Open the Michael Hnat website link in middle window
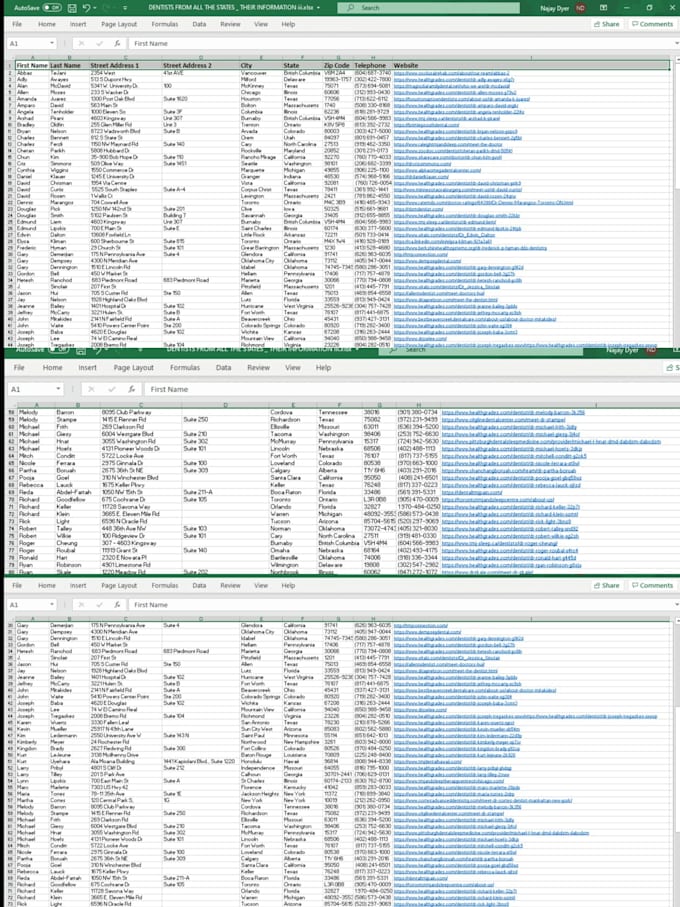 [551, 441]
